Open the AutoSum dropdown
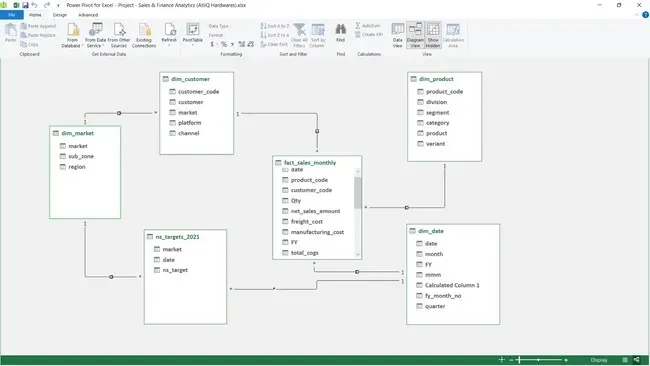This screenshot has height=366, width=650. pyautogui.click(x=368, y=26)
